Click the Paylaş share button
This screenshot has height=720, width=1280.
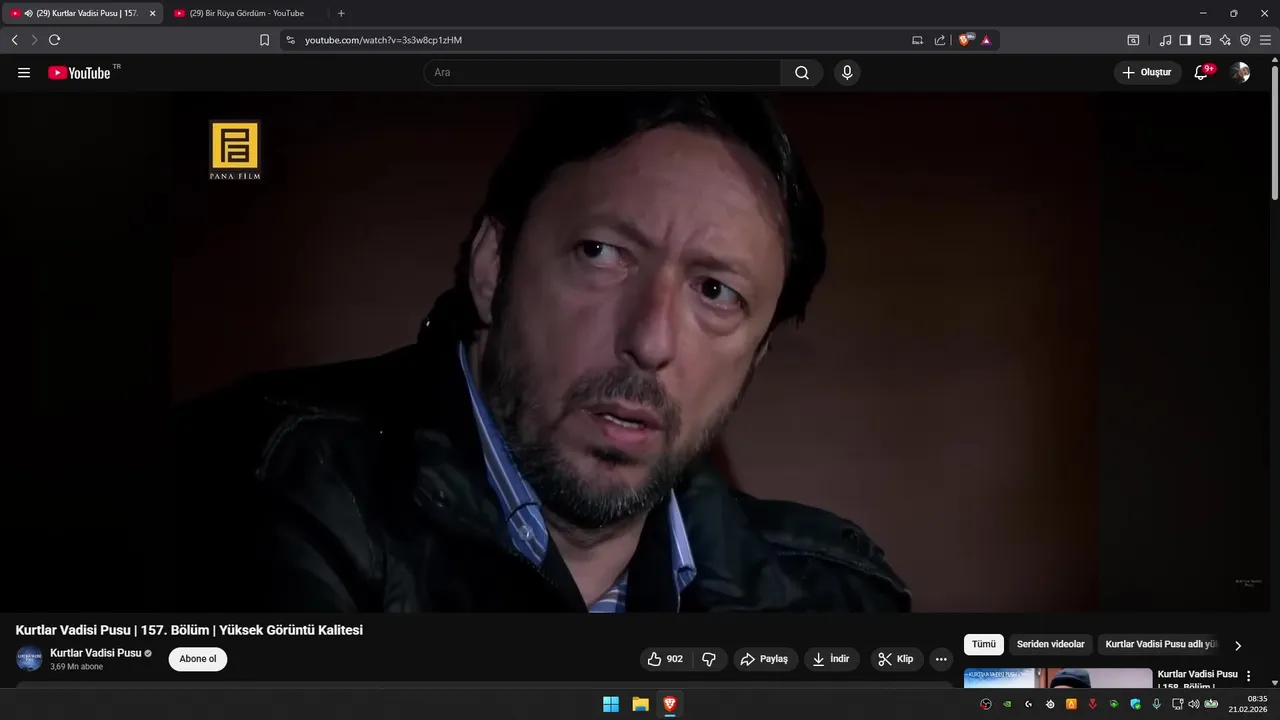[x=766, y=659]
